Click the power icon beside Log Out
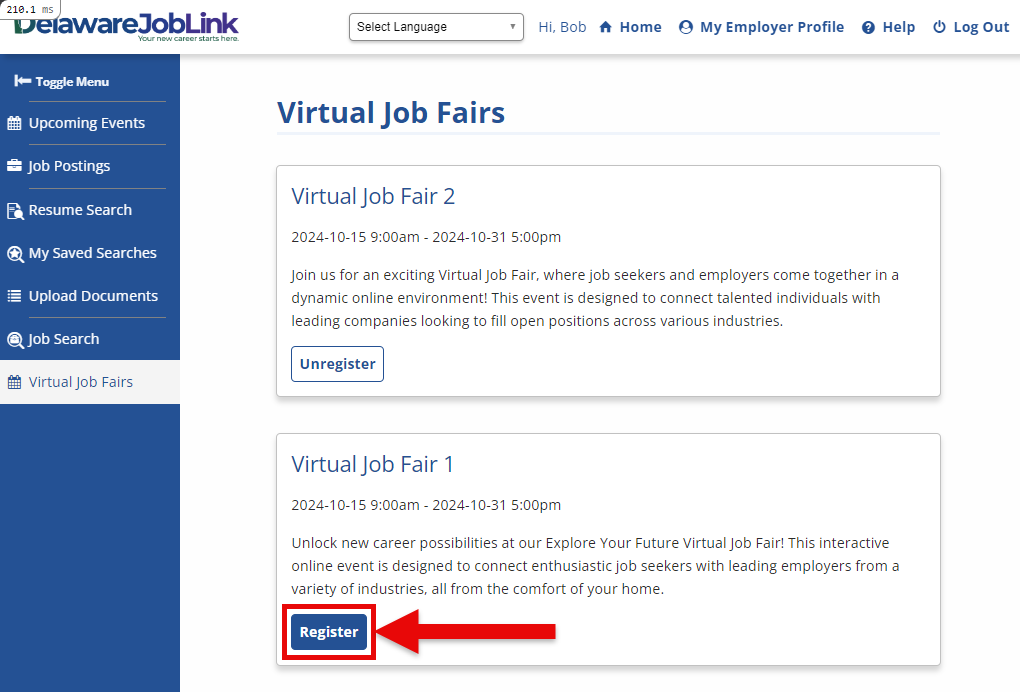1020x692 pixels. pyautogui.click(x=939, y=27)
